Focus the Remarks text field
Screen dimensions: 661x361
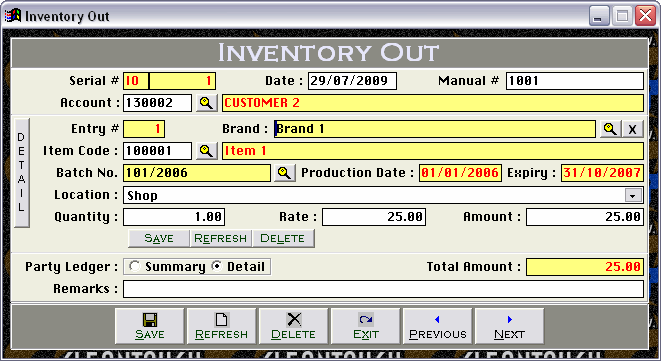coord(383,289)
